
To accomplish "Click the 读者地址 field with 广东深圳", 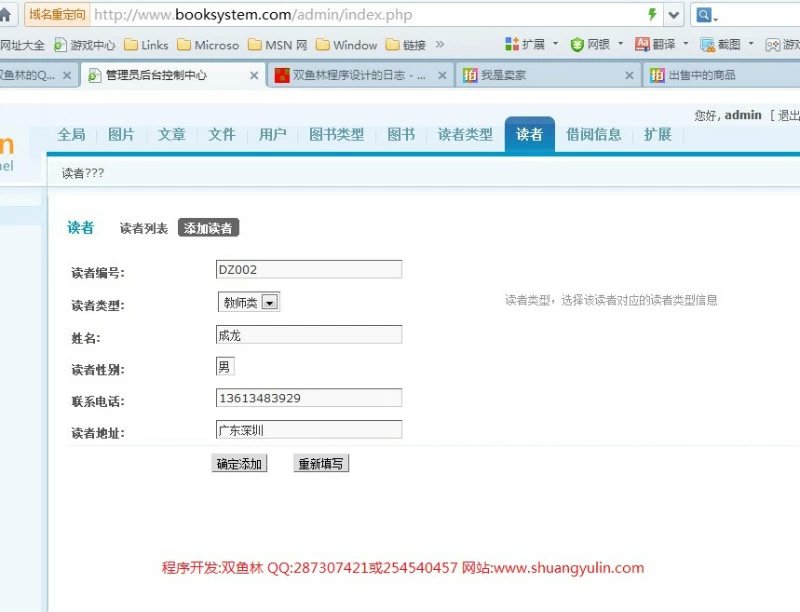I will coord(309,430).
